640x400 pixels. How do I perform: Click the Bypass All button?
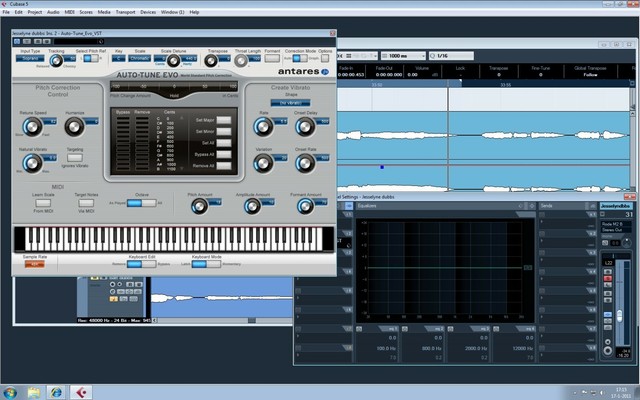[x=224, y=154]
